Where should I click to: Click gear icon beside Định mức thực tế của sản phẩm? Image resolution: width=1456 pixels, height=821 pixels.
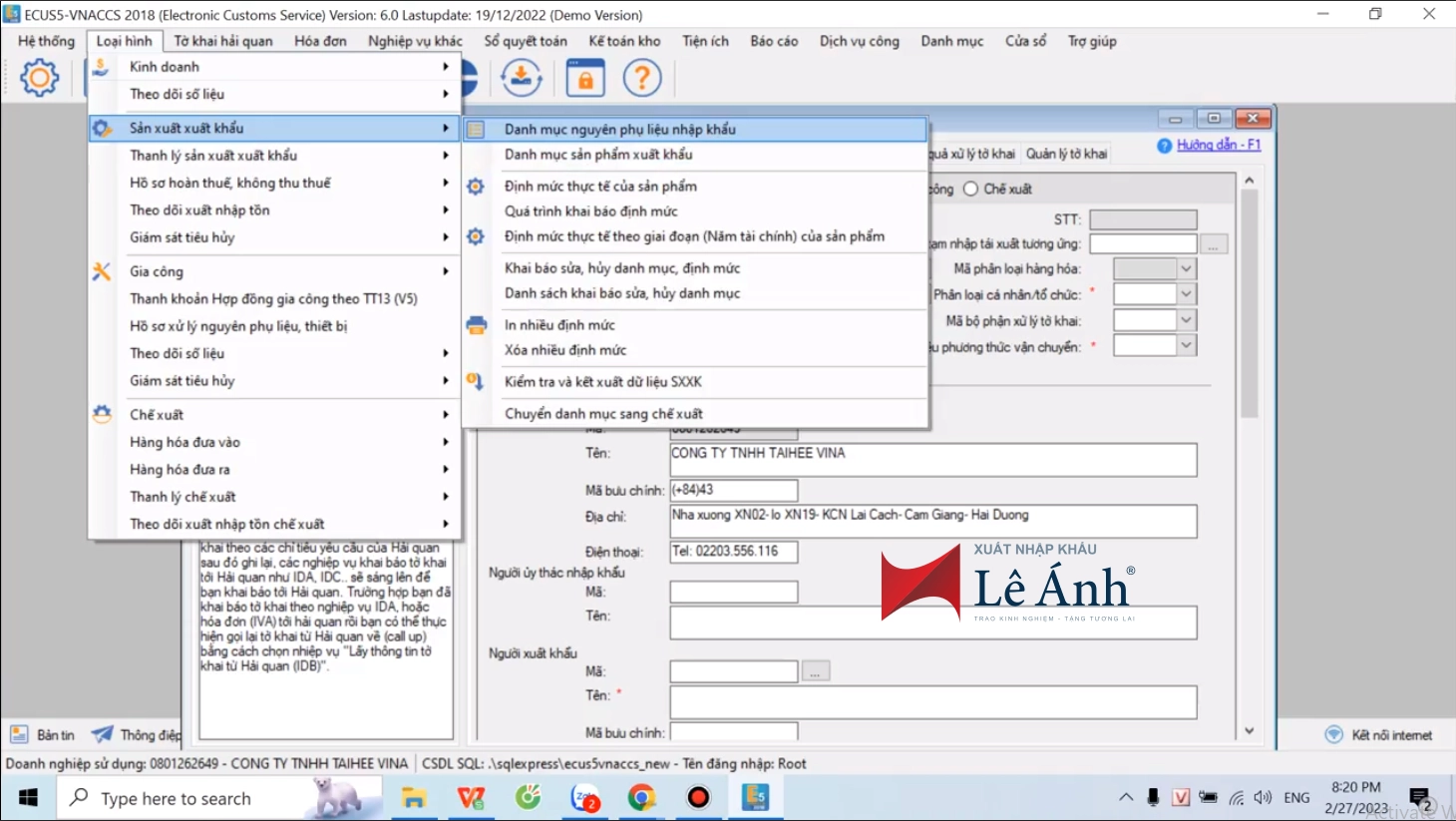pyautogui.click(x=477, y=187)
